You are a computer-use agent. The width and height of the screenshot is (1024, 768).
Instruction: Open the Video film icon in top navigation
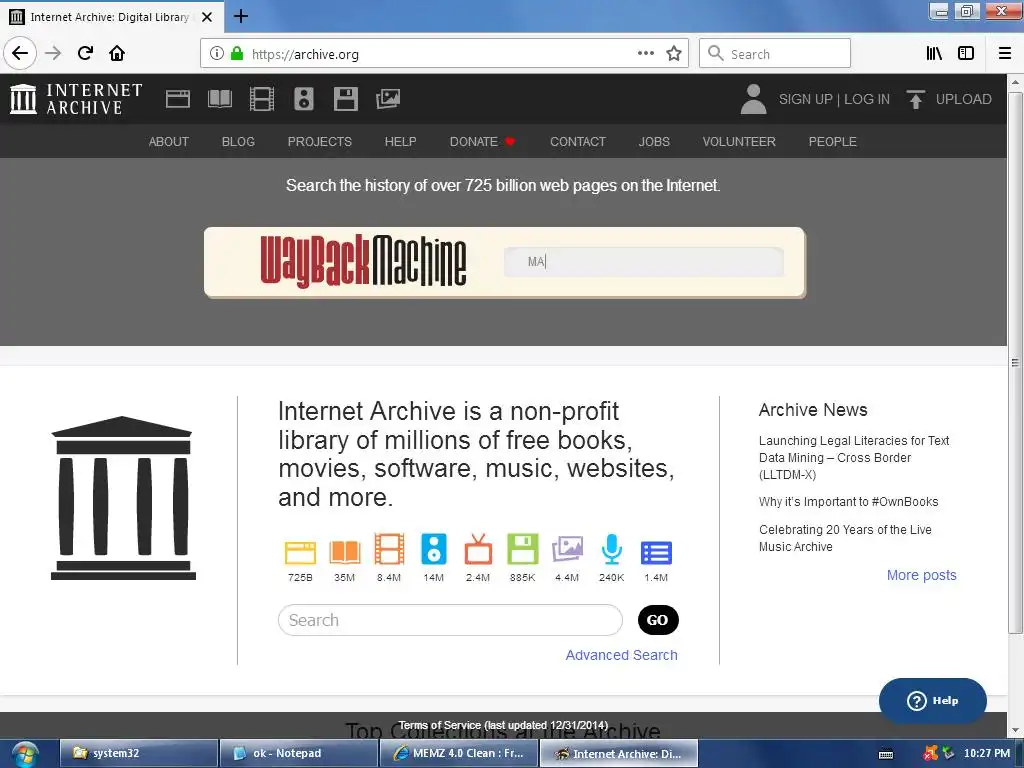click(x=262, y=99)
